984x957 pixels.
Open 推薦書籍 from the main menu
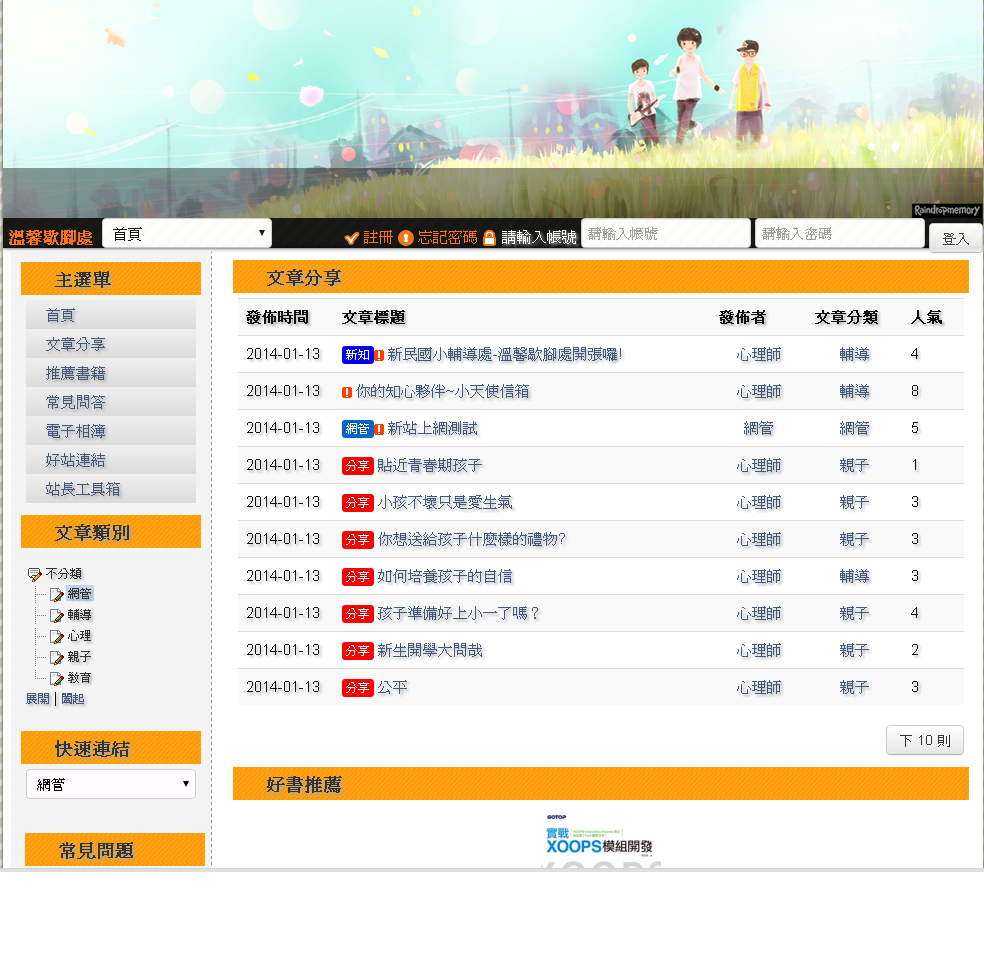tap(76, 373)
